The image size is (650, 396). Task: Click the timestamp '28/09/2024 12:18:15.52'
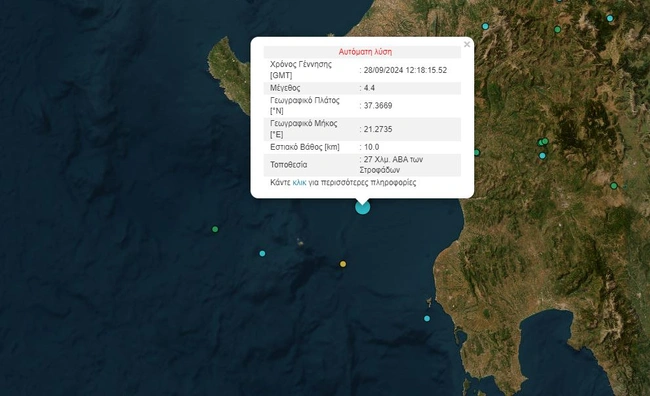pos(405,70)
